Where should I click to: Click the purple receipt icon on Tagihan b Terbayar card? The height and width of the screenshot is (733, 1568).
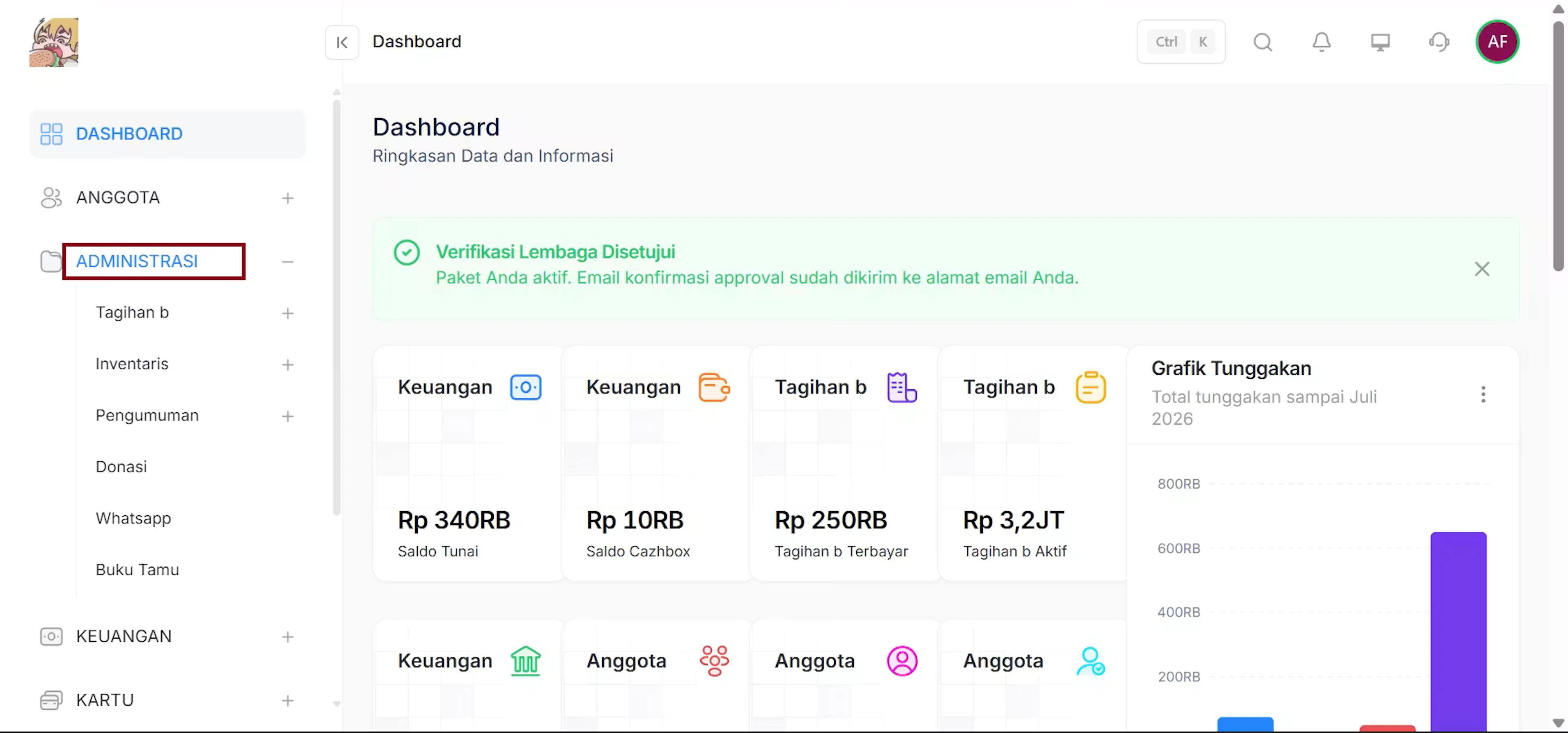pyautogui.click(x=902, y=387)
